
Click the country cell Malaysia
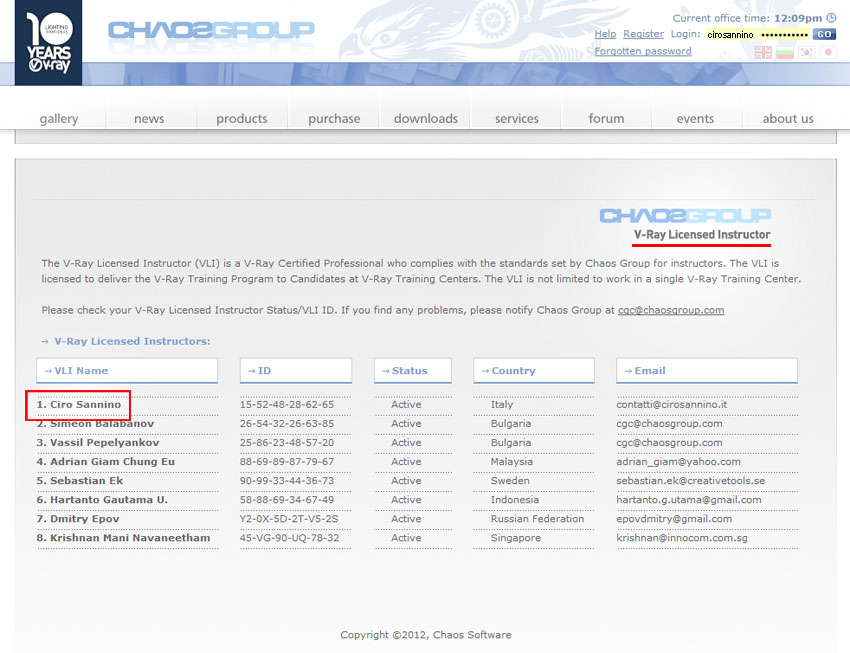click(512, 461)
